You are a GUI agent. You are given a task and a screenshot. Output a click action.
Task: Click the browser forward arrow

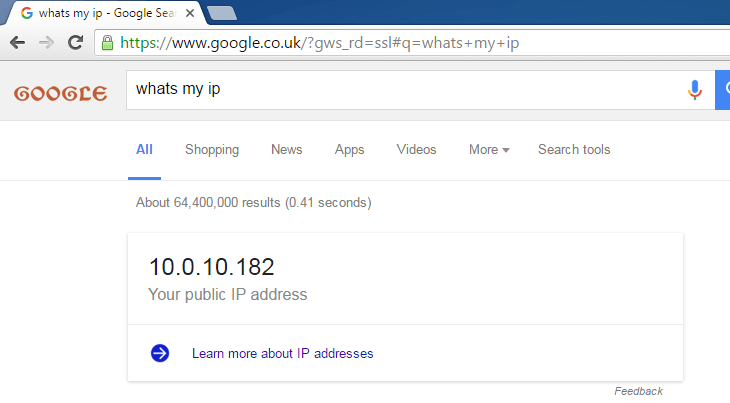click(x=46, y=43)
